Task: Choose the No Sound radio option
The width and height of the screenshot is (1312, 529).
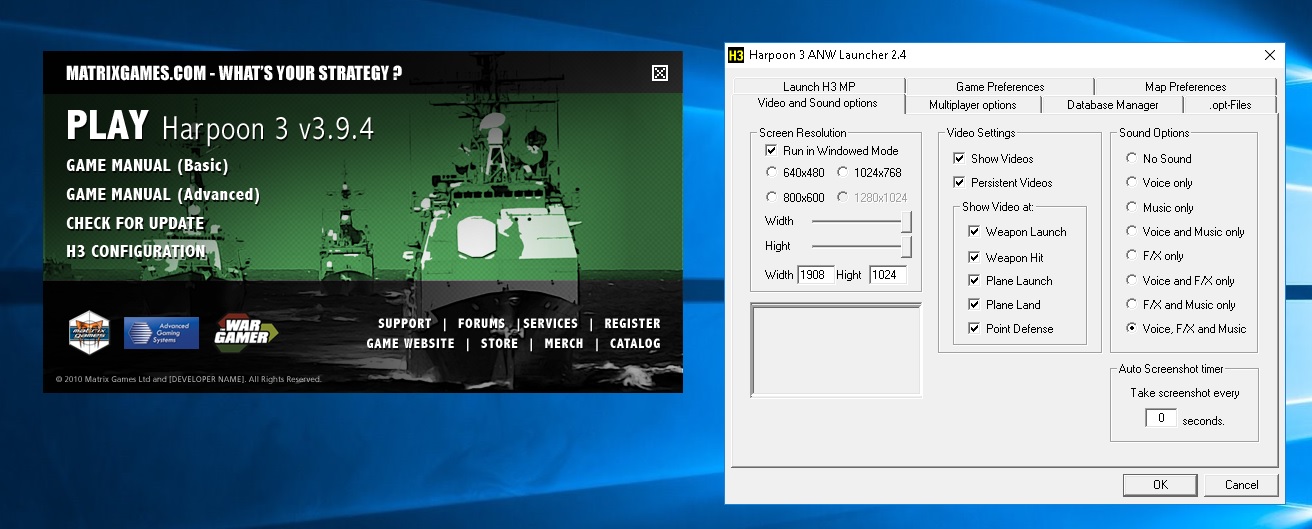Action: pos(1131,158)
